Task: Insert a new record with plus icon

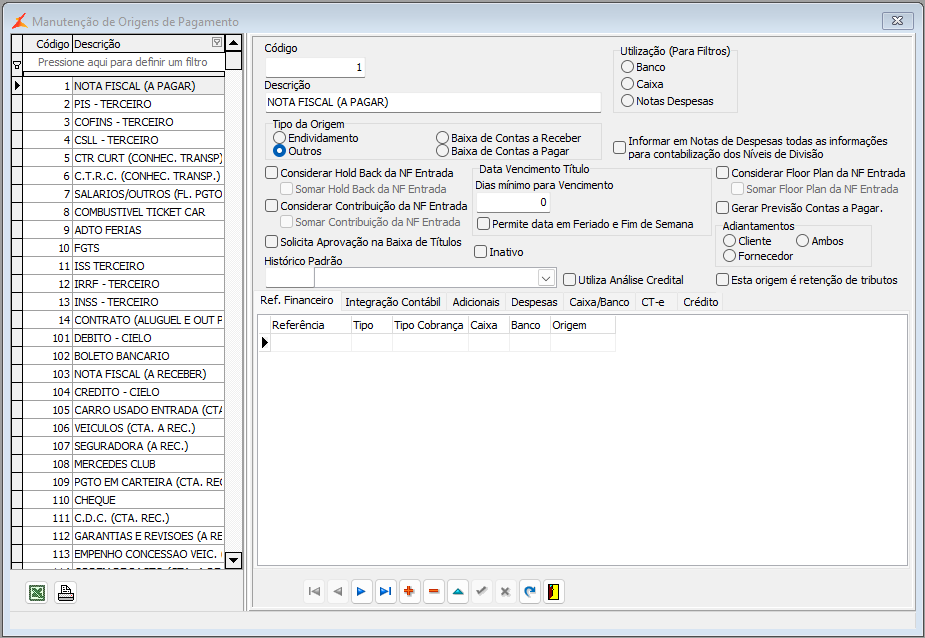Action: click(x=409, y=591)
